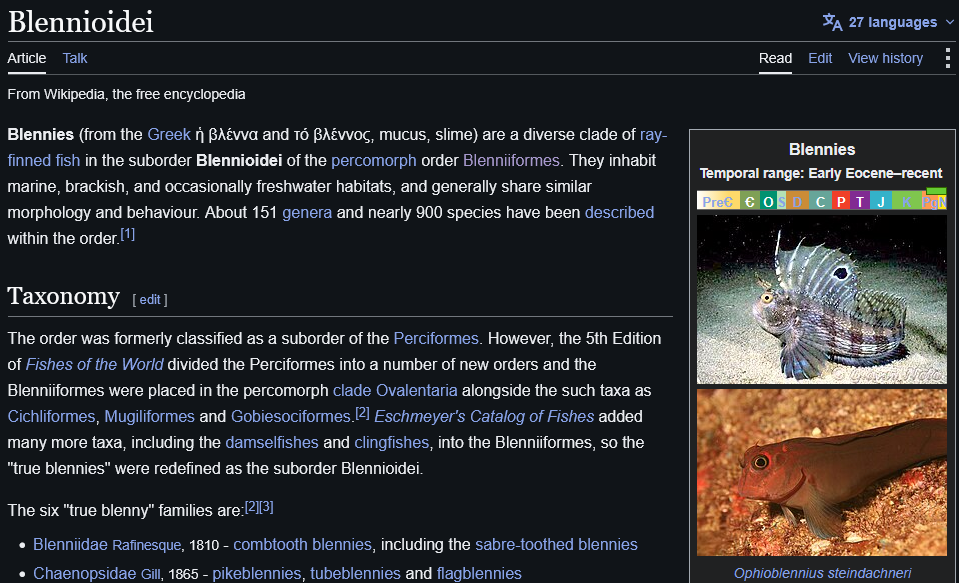The height and width of the screenshot is (583, 959).
Task: Open the Mugiliformes link
Action: coord(149,417)
